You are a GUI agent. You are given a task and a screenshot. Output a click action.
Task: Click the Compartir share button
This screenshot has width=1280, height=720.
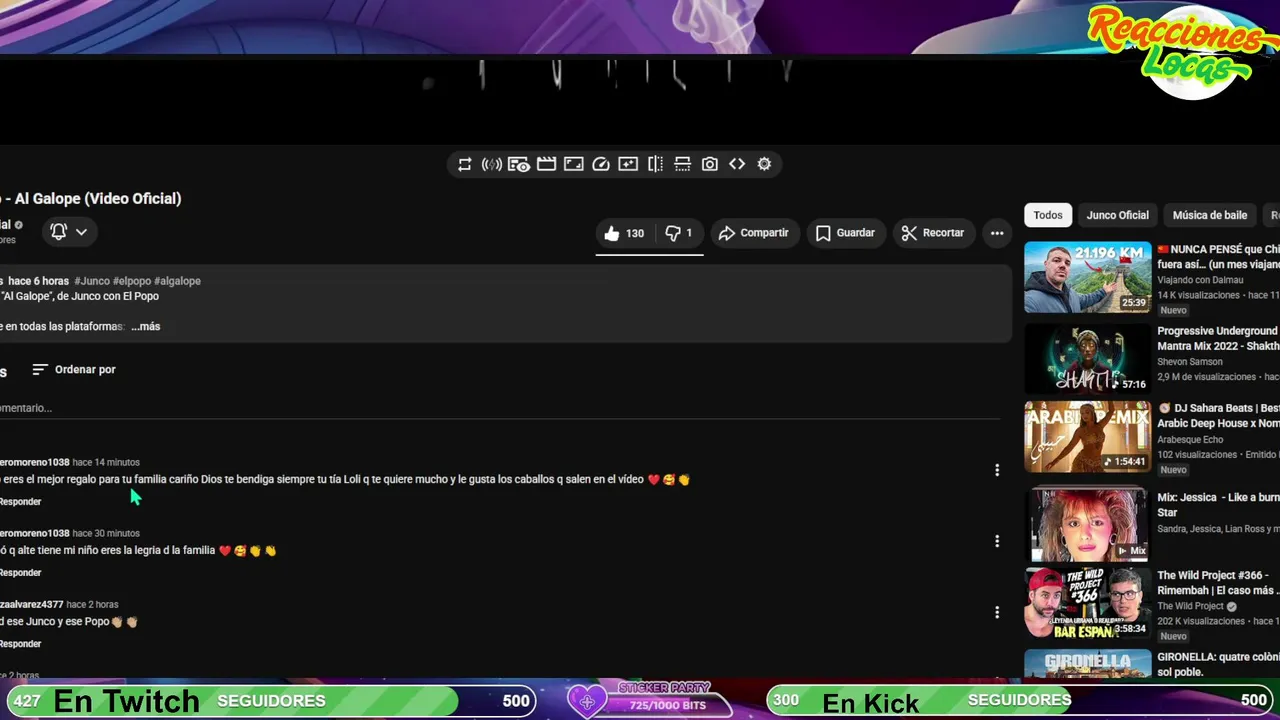pyautogui.click(x=755, y=233)
